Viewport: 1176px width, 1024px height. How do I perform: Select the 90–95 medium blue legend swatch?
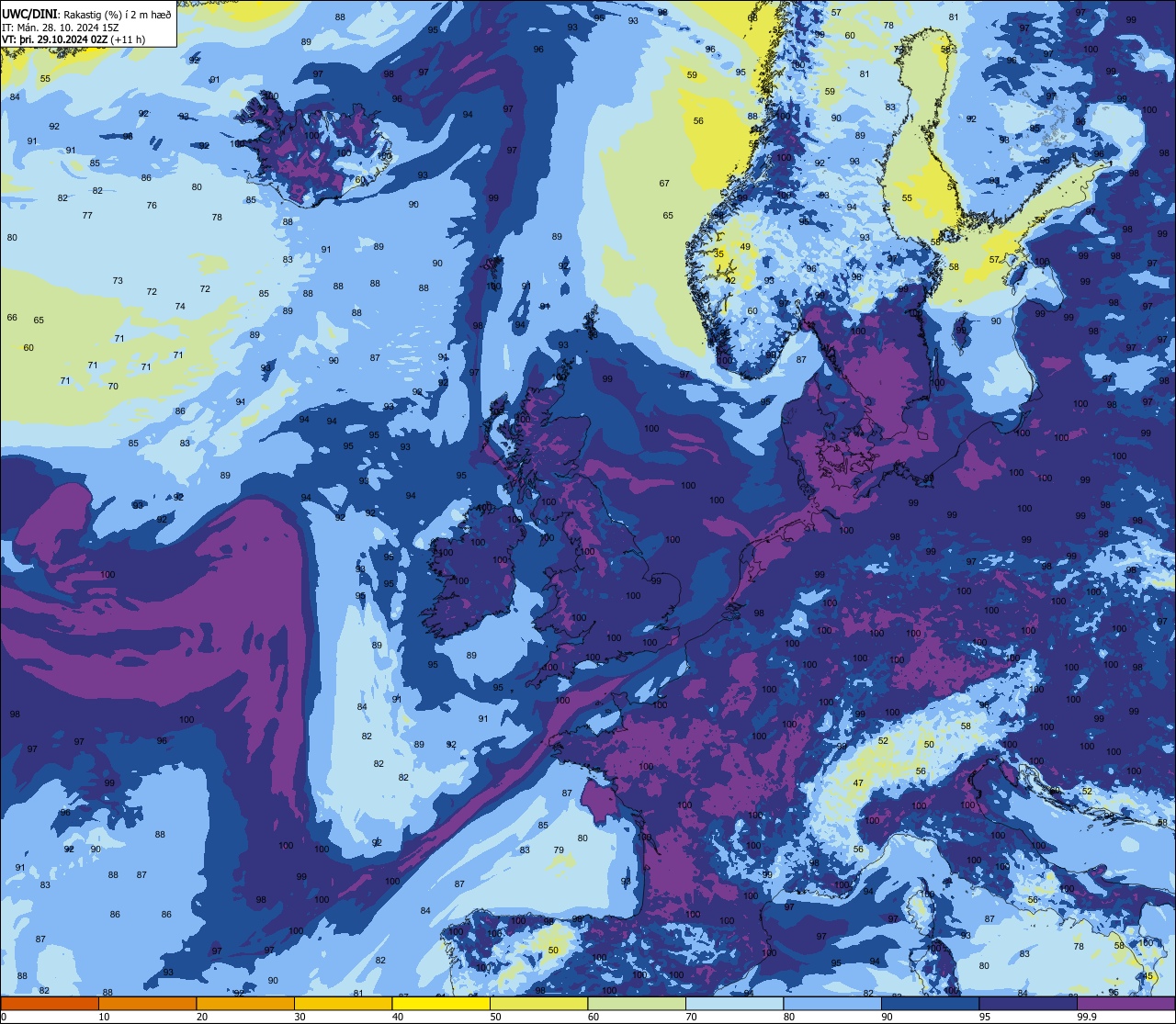pyautogui.click(x=931, y=1003)
